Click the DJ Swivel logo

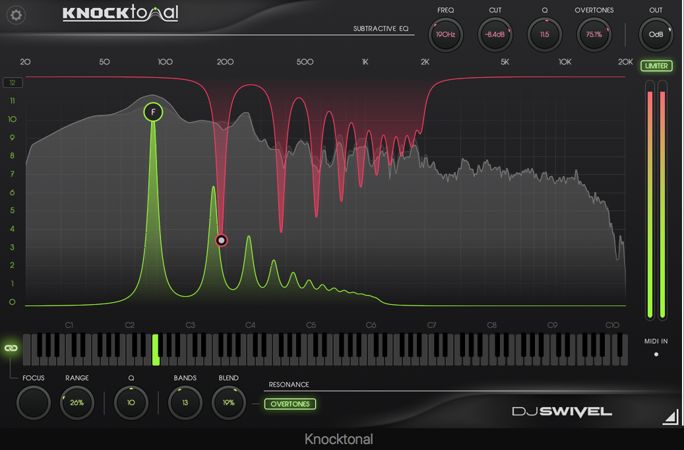(x=561, y=411)
